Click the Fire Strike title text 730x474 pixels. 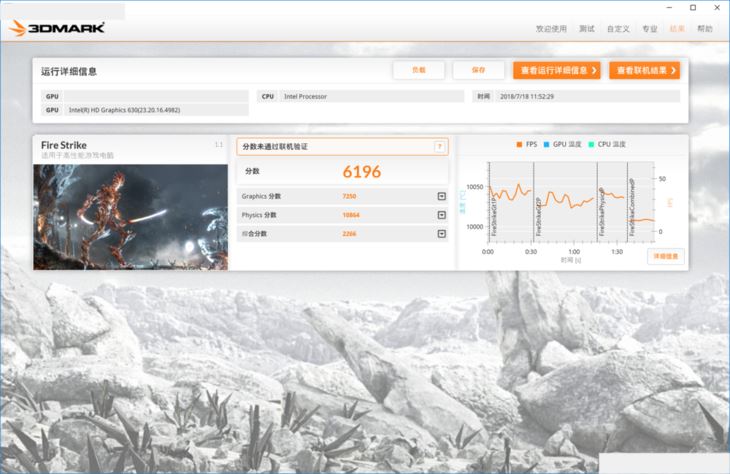coord(64,145)
